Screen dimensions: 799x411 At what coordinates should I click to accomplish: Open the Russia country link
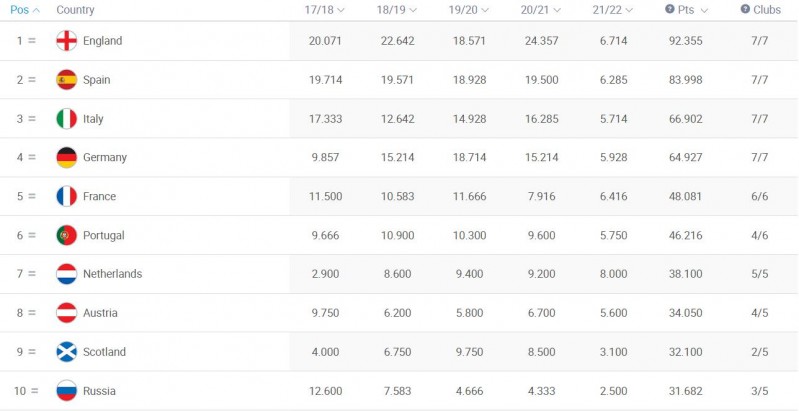(x=99, y=391)
